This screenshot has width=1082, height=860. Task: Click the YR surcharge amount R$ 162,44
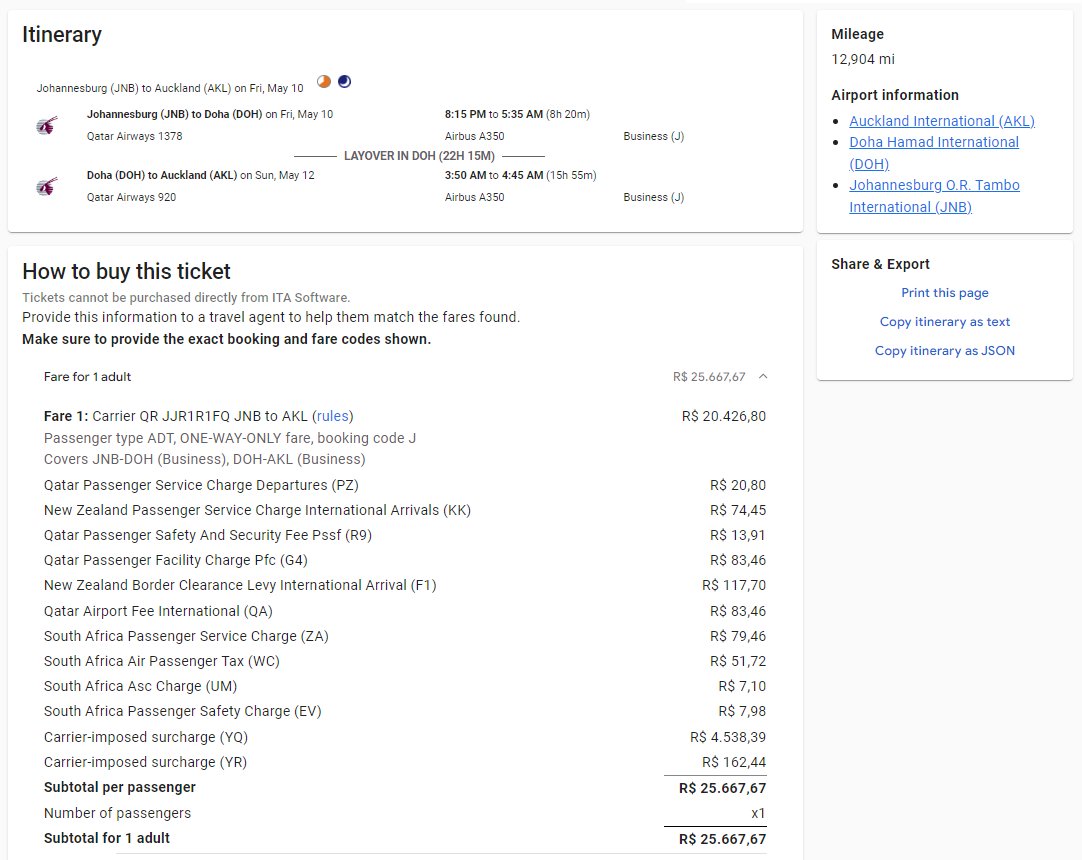click(x=734, y=762)
